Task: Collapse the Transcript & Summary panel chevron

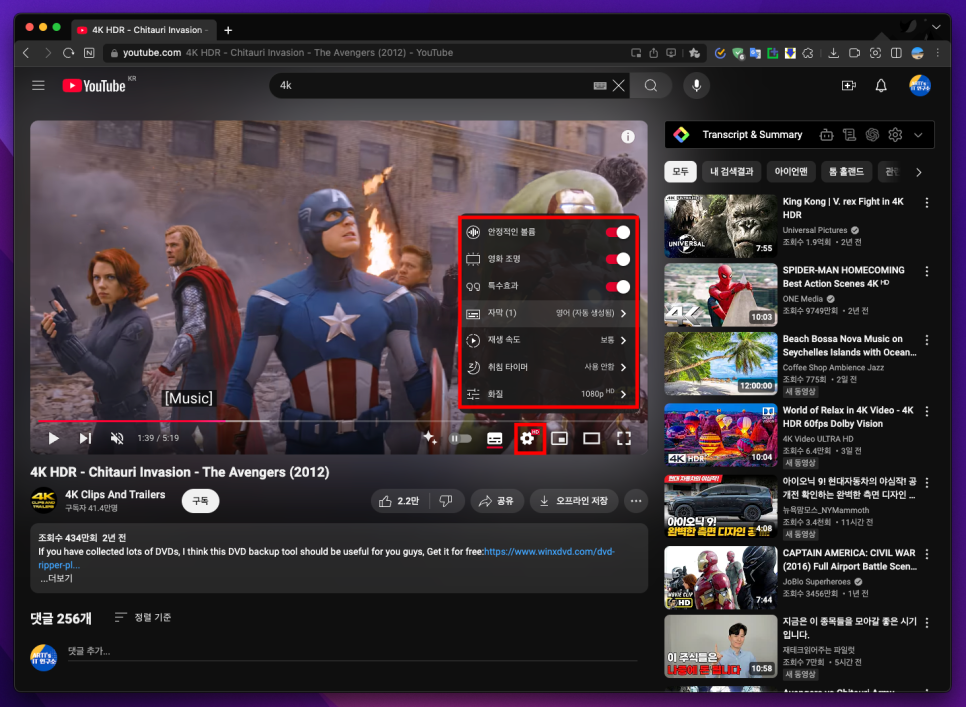Action: click(x=918, y=135)
